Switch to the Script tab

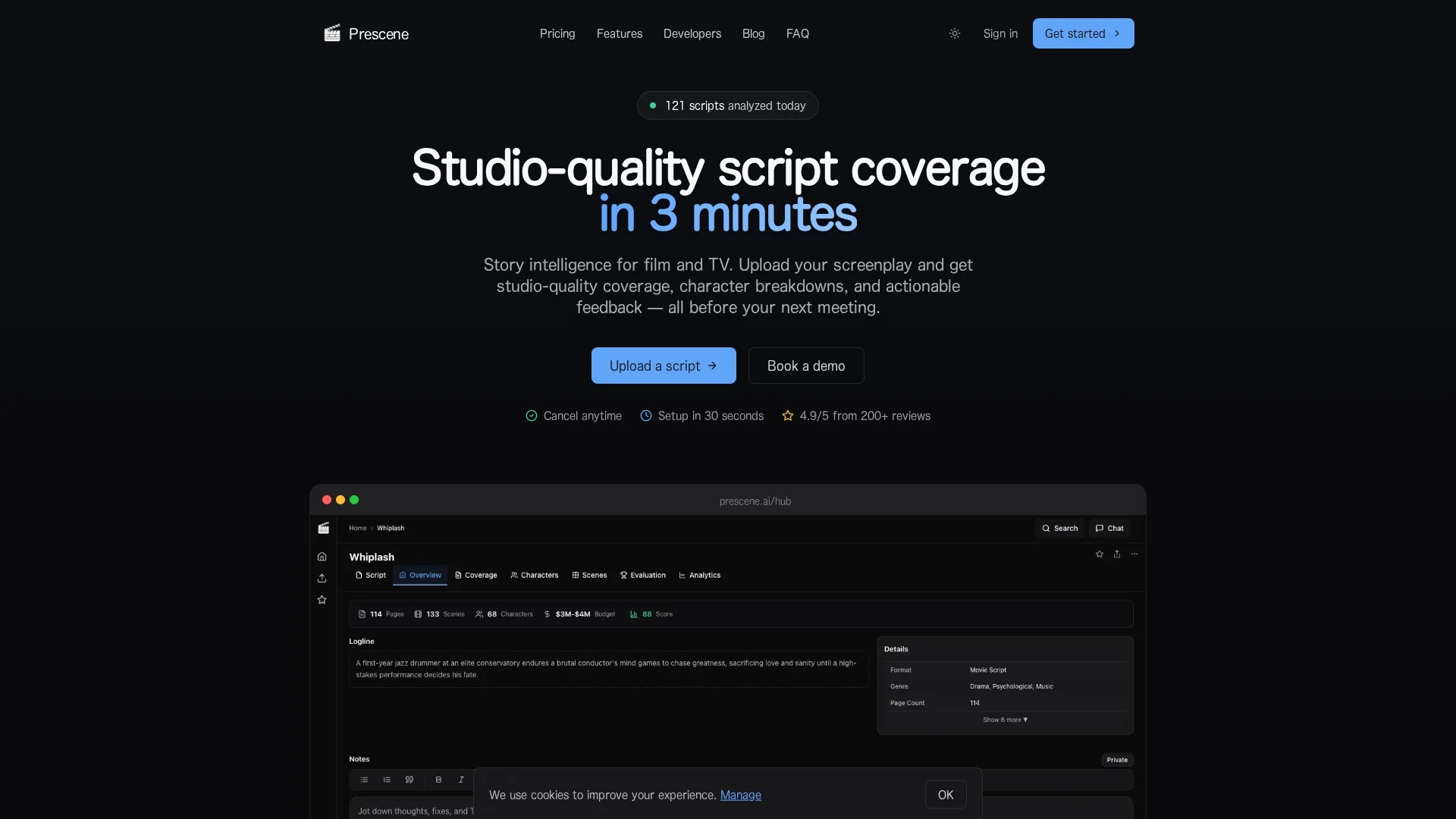(371, 576)
